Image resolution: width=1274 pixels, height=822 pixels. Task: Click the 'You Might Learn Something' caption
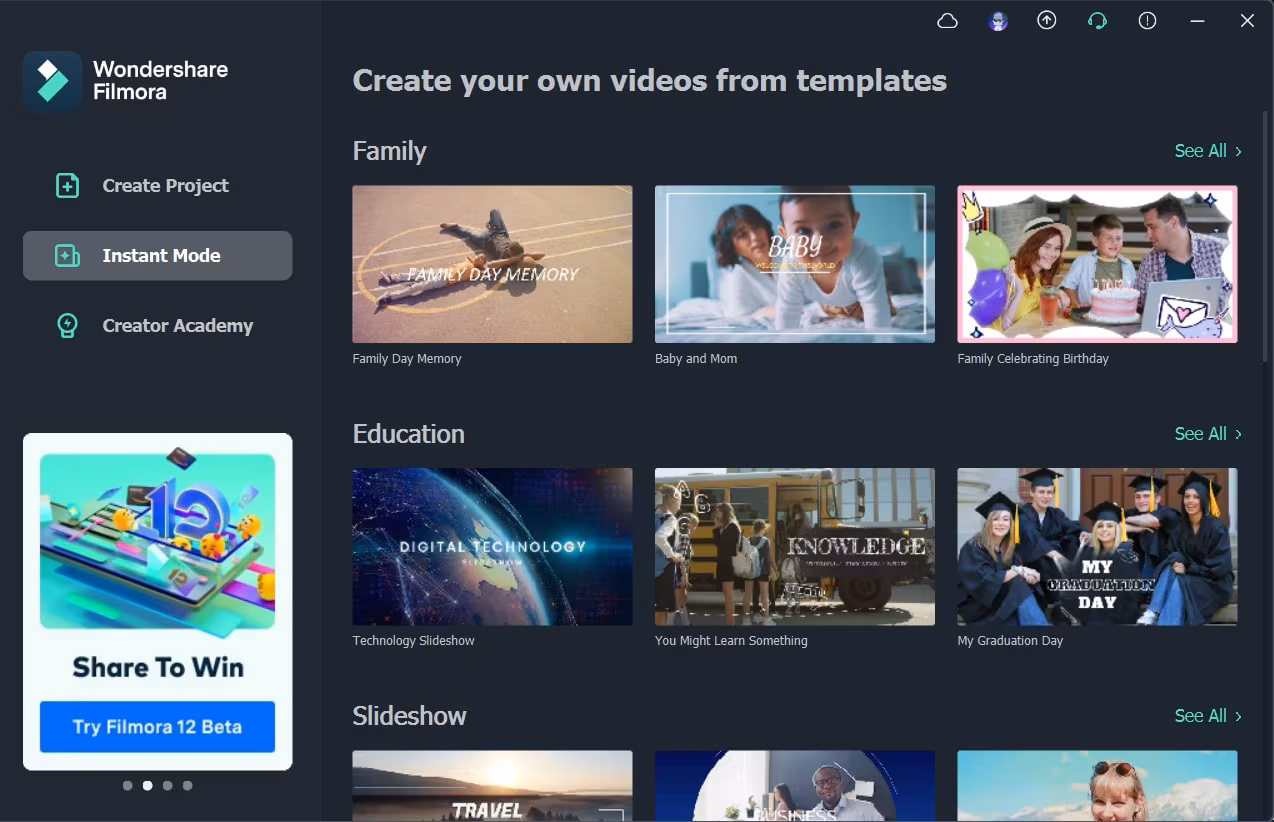click(731, 641)
